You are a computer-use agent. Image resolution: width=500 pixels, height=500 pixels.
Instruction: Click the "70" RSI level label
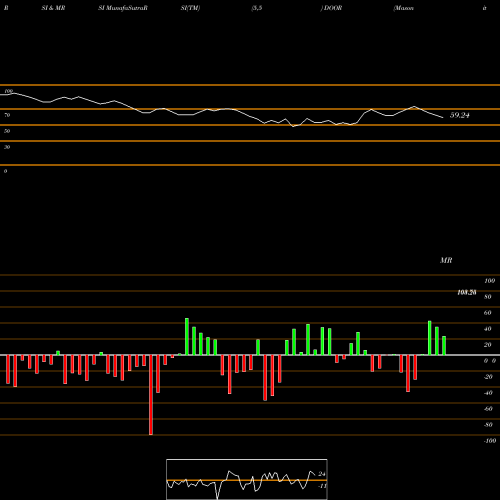pyautogui.click(x=7, y=115)
